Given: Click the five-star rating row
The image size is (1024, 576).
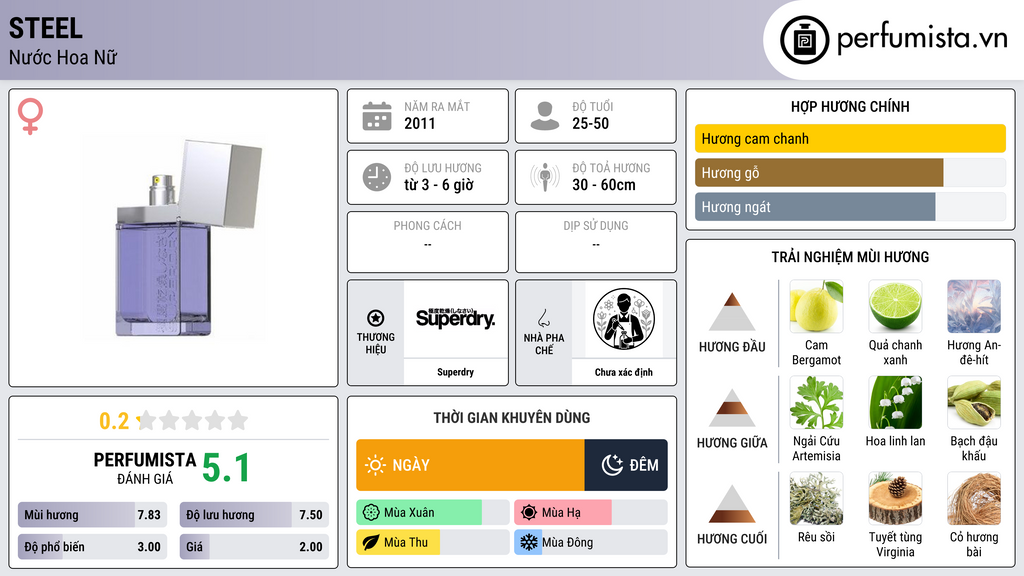Looking at the screenshot, I should 193,420.
